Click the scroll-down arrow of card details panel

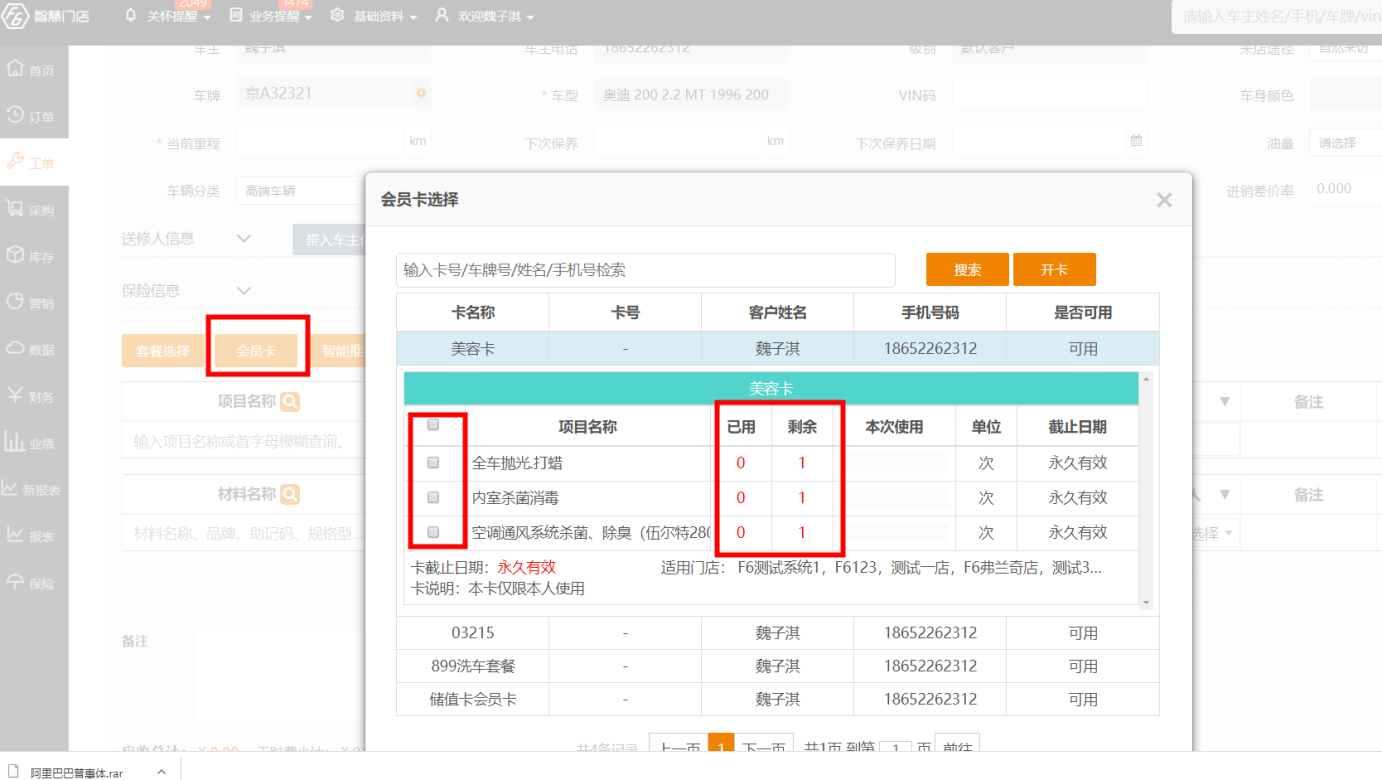(x=1146, y=602)
